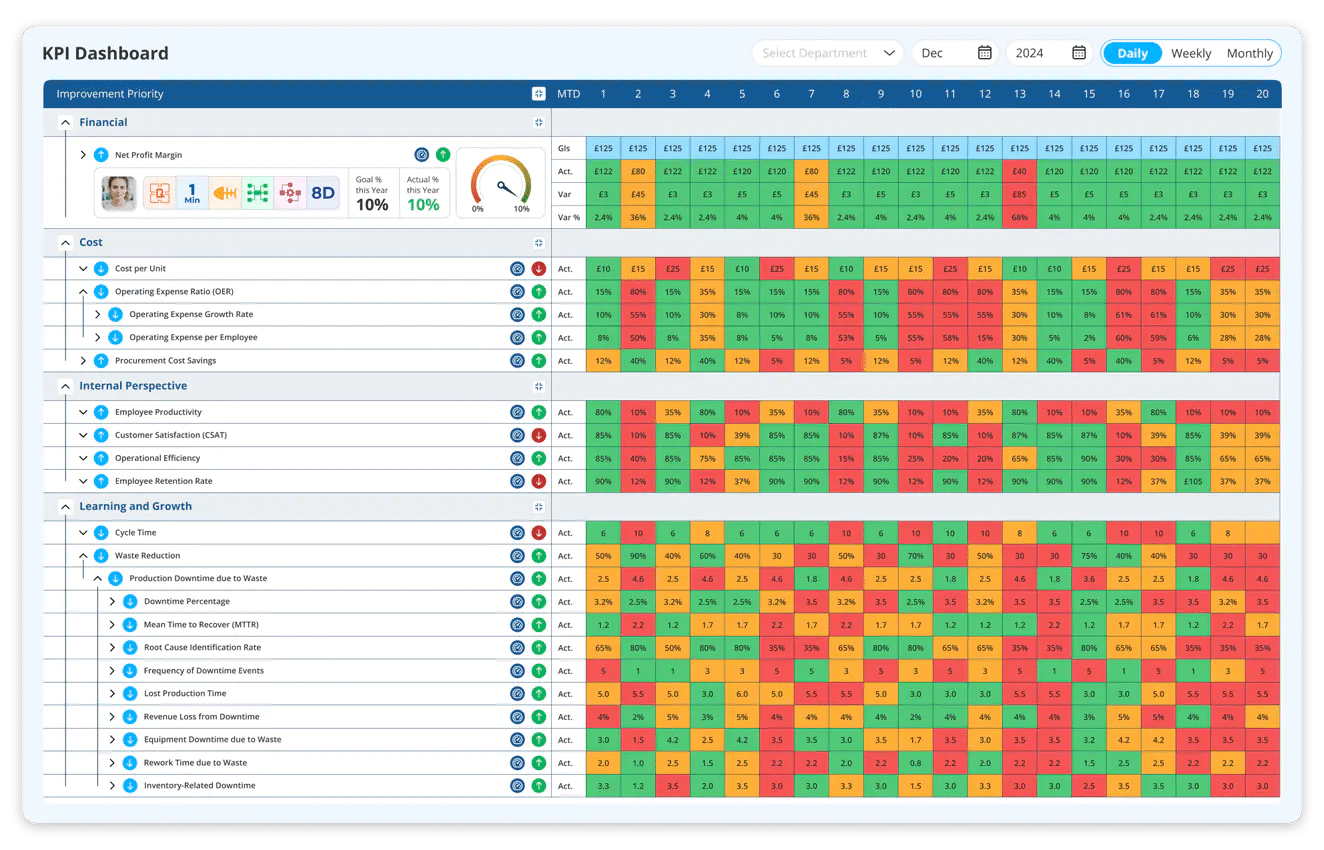The image size is (1324, 850).
Task: Click the green process-flow icon for Net Profit Margin
Action: (x=257, y=191)
